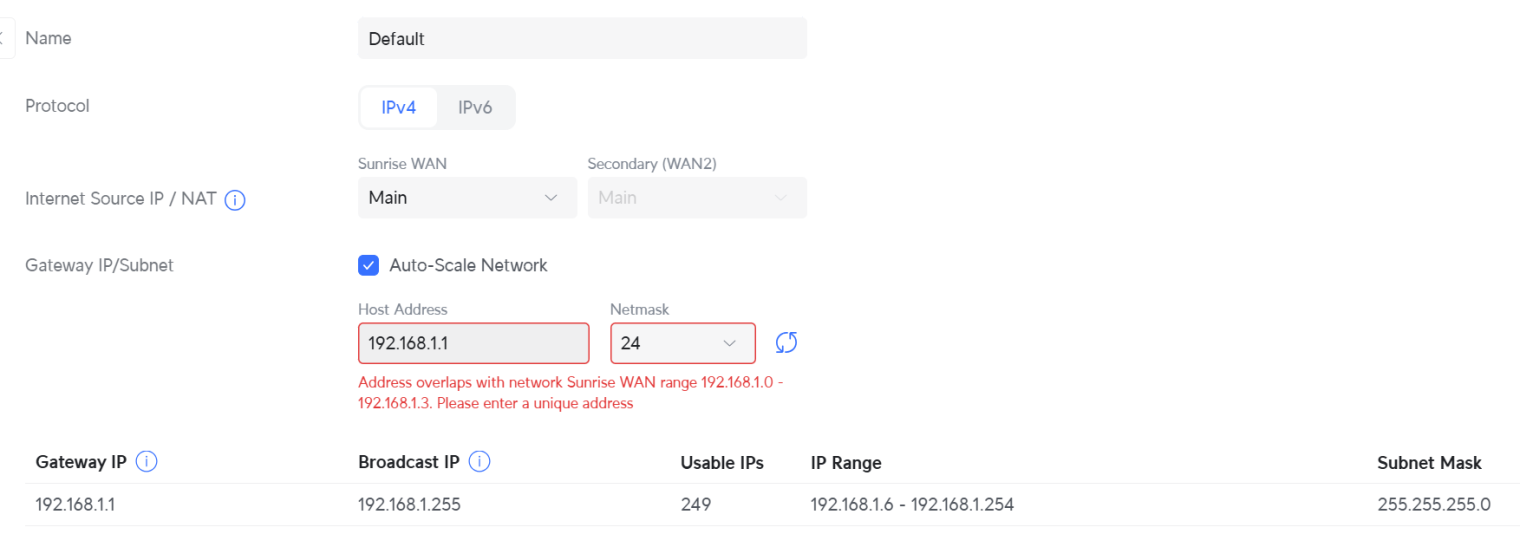The width and height of the screenshot is (1520, 534).
Task: Click the Gateway IP column header
Action: (x=81, y=463)
